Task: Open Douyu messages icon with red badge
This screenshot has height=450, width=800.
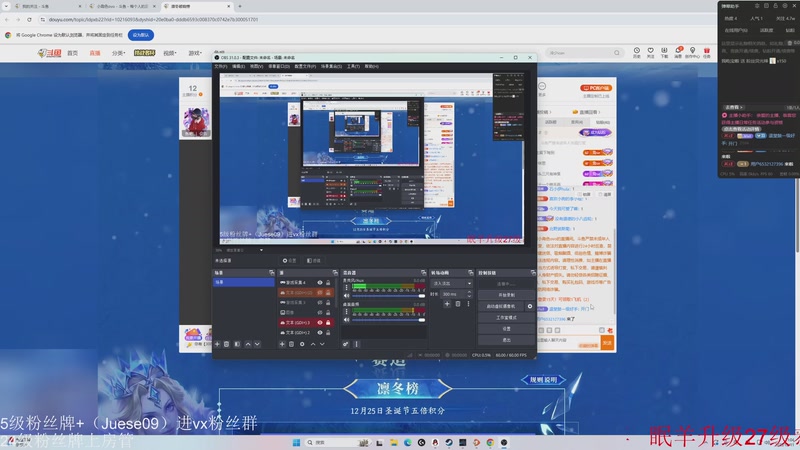Action: tap(679, 53)
